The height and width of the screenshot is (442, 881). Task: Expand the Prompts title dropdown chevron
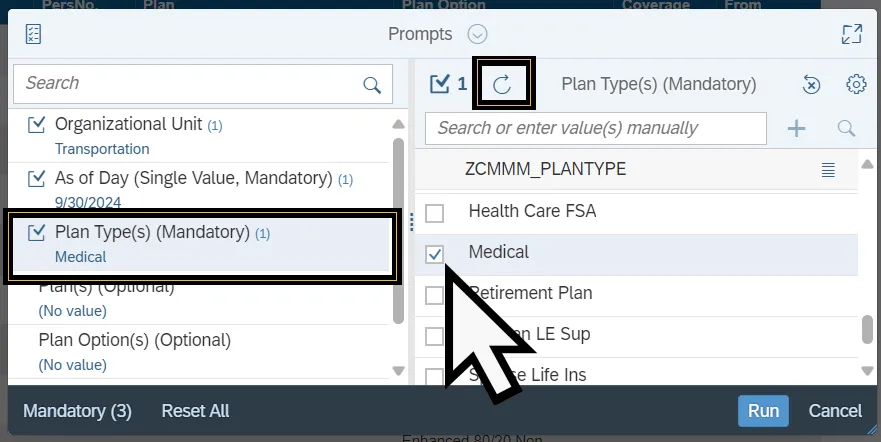point(478,34)
